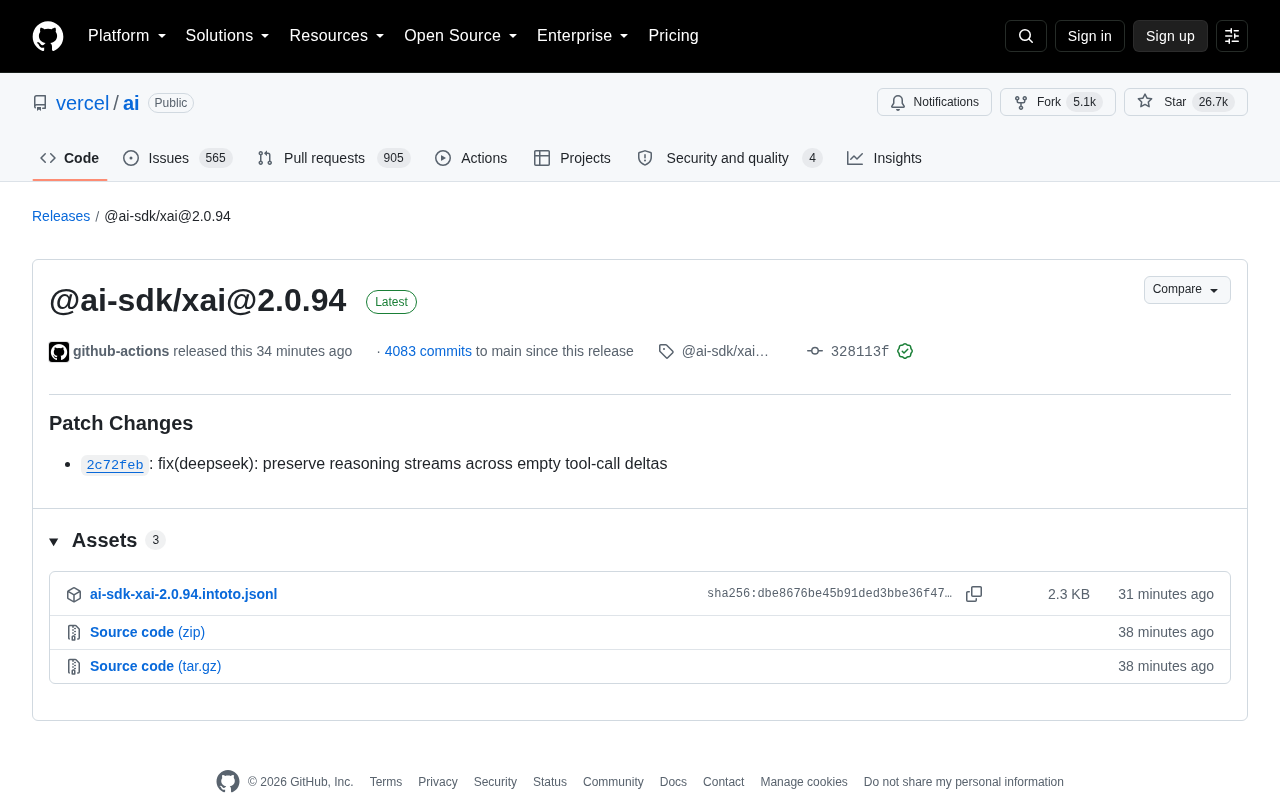This screenshot has width=1280, height=800.
Task: Open commit 328113f link
Action: click(x=860, y=351)
